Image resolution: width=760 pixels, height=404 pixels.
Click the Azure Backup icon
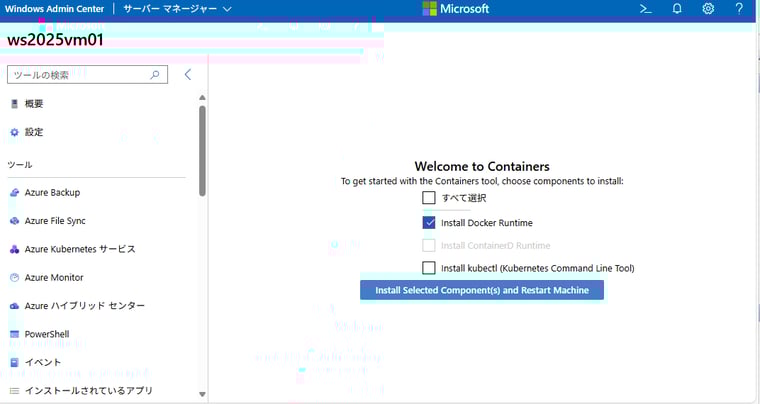(x=15, y=193)
